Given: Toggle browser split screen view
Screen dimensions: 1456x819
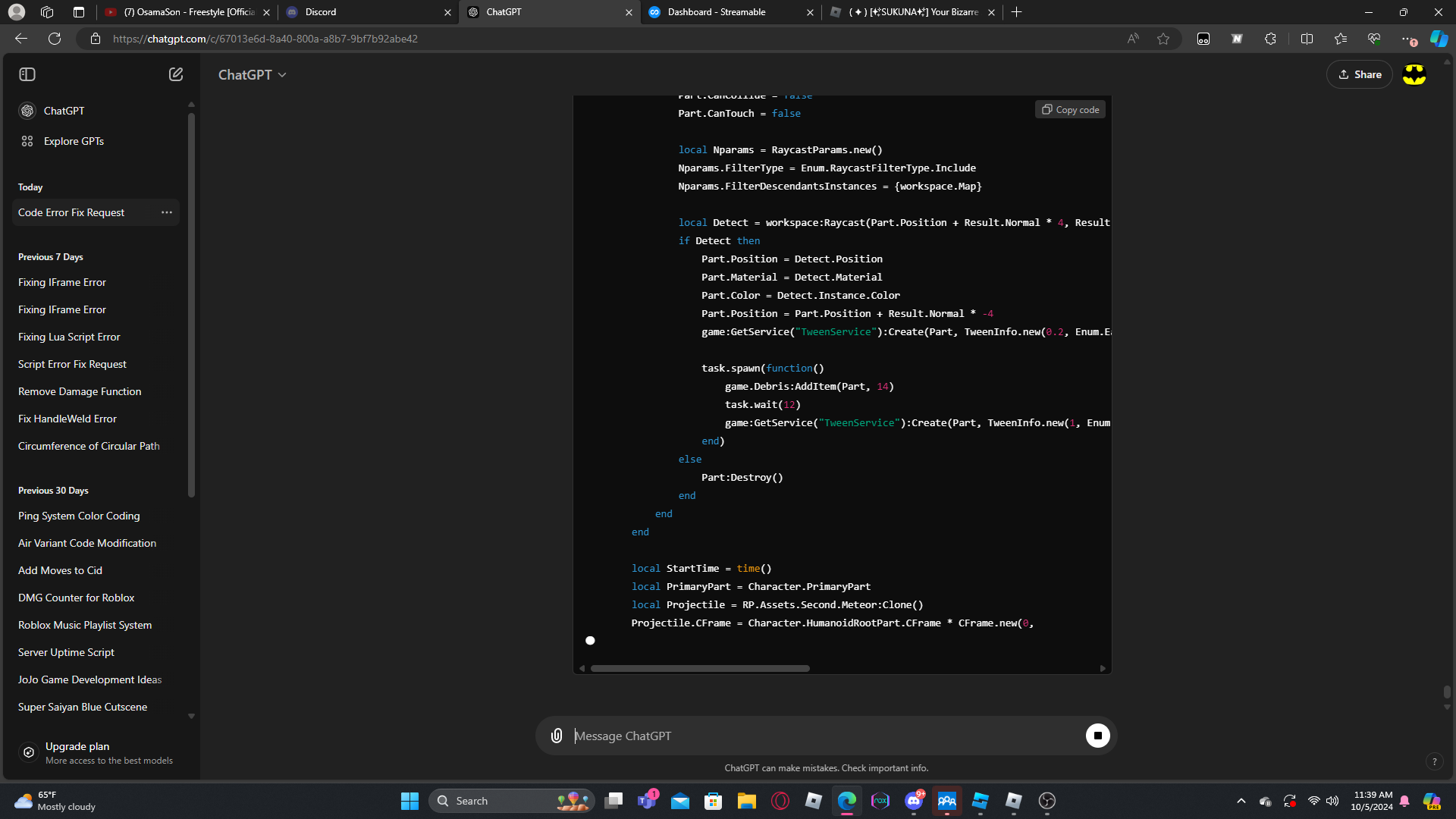Looking at the screenshot, I should 1307,39.
